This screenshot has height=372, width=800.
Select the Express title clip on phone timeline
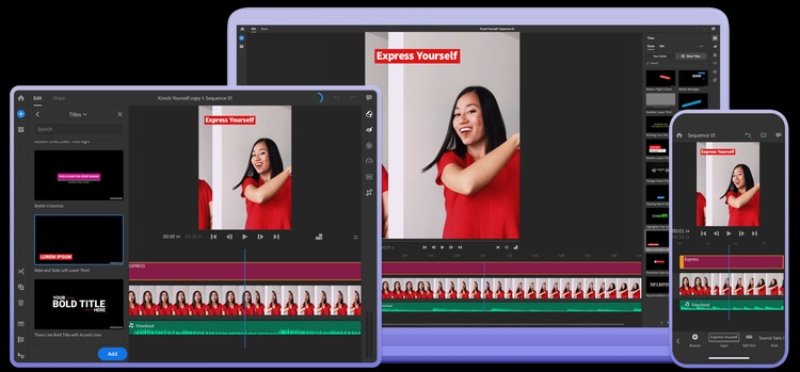tap(732, 262)
